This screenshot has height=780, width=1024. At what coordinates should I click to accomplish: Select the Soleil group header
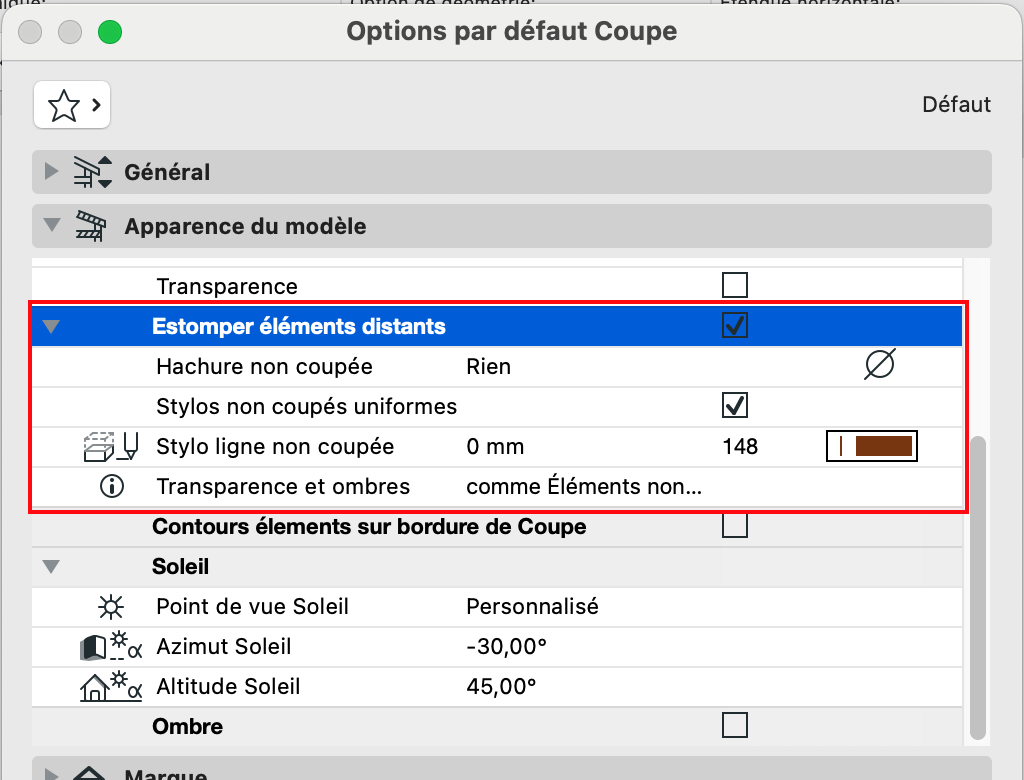180,566
